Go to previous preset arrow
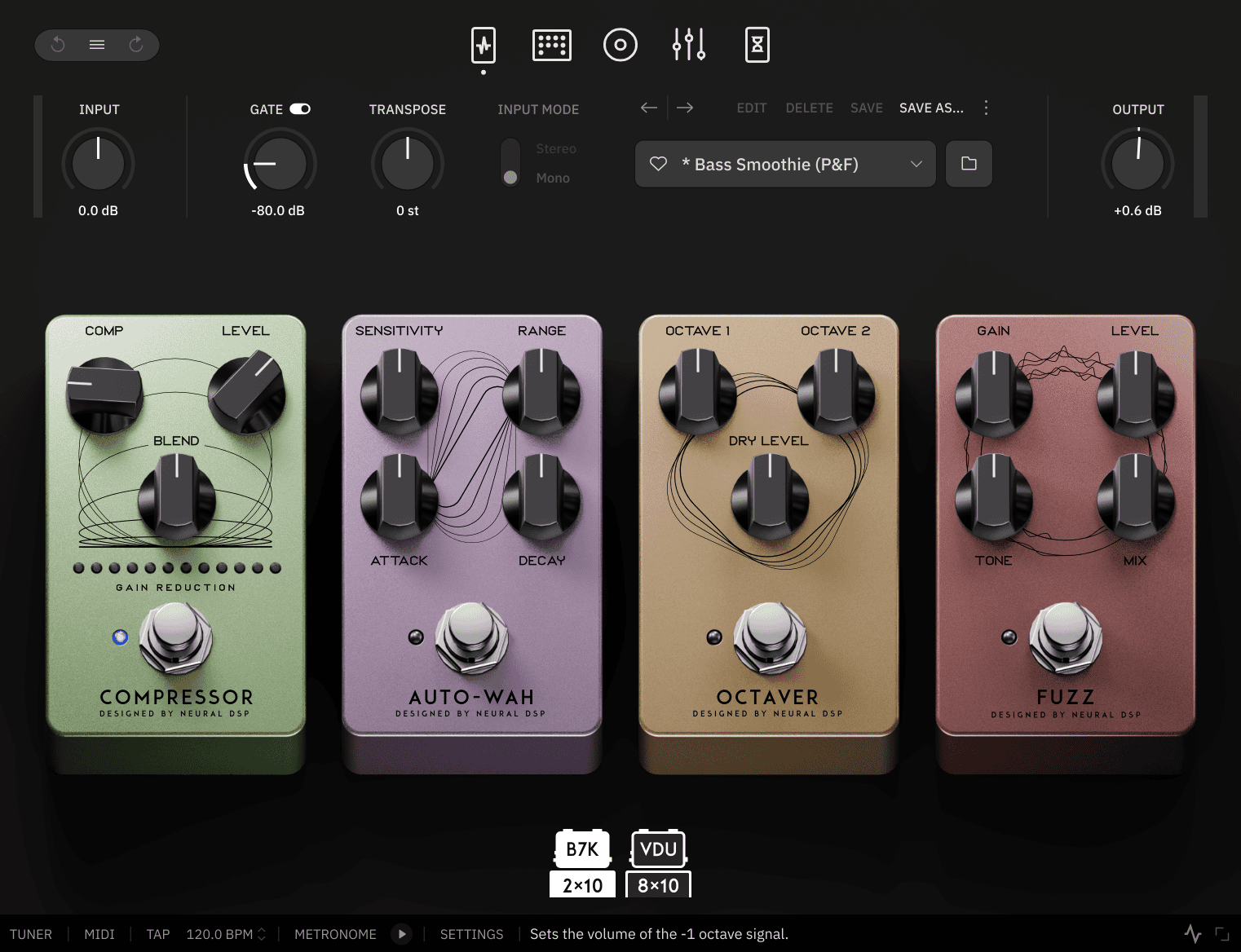Image resolution: width=1241 pixels, height=952 pixels. tap(649, 108)
